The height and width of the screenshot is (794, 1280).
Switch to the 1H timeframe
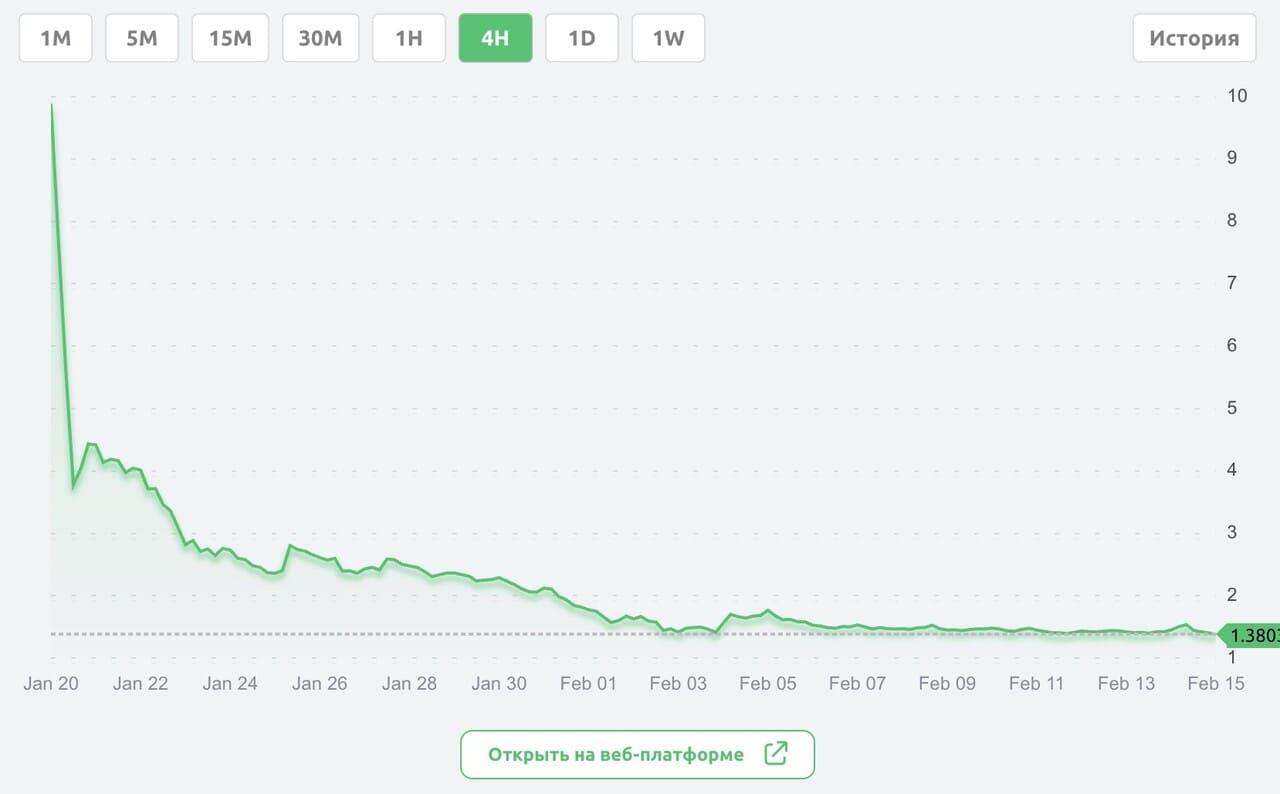(409, 38)
